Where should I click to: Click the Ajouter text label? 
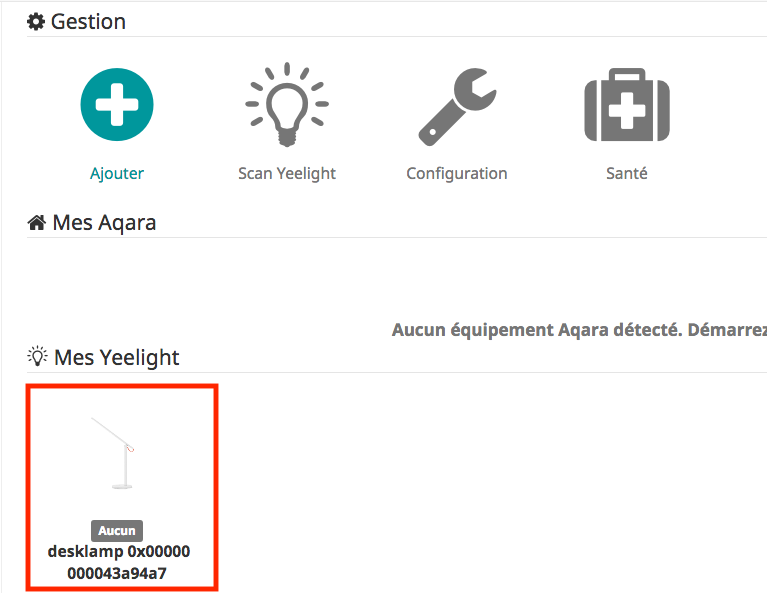pyautogui.click(x=117, y=173)
